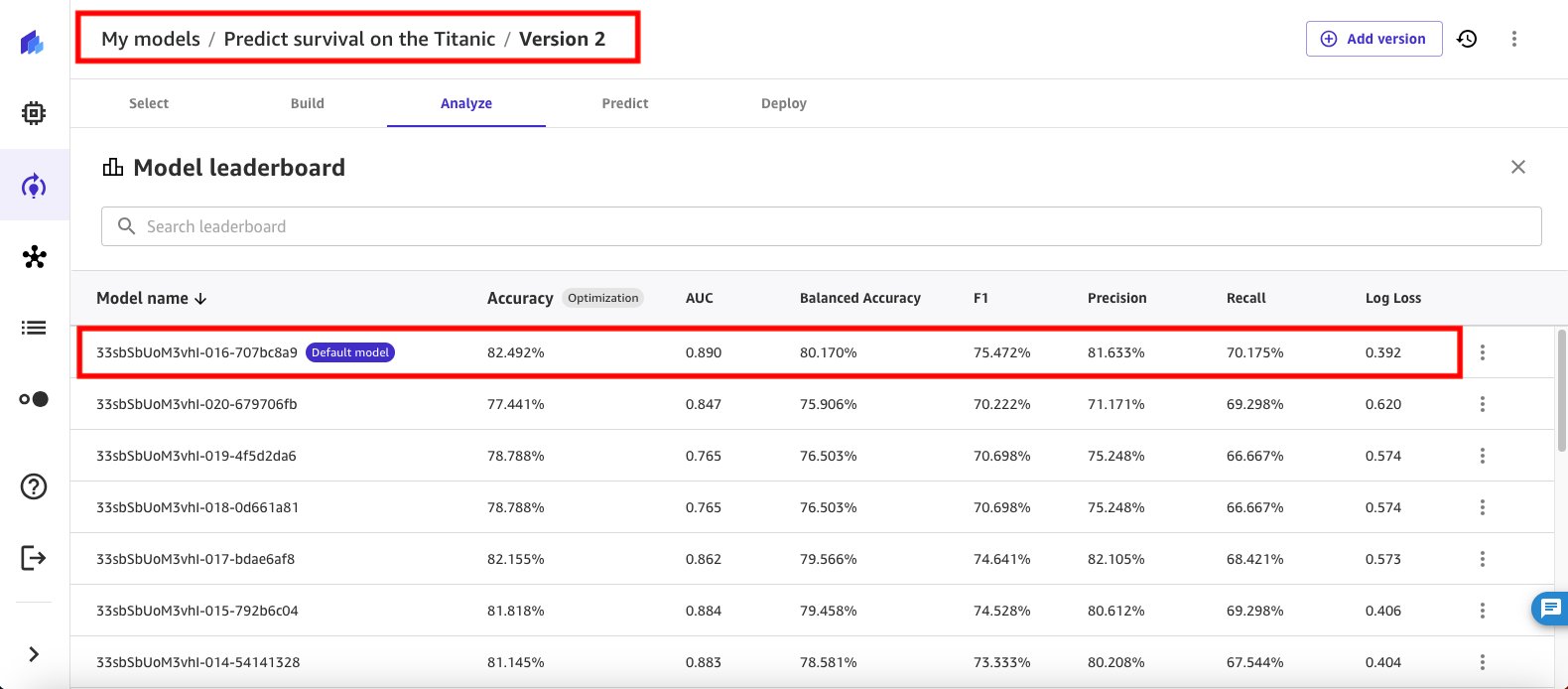Open the list icon in the sidebar

34,328
